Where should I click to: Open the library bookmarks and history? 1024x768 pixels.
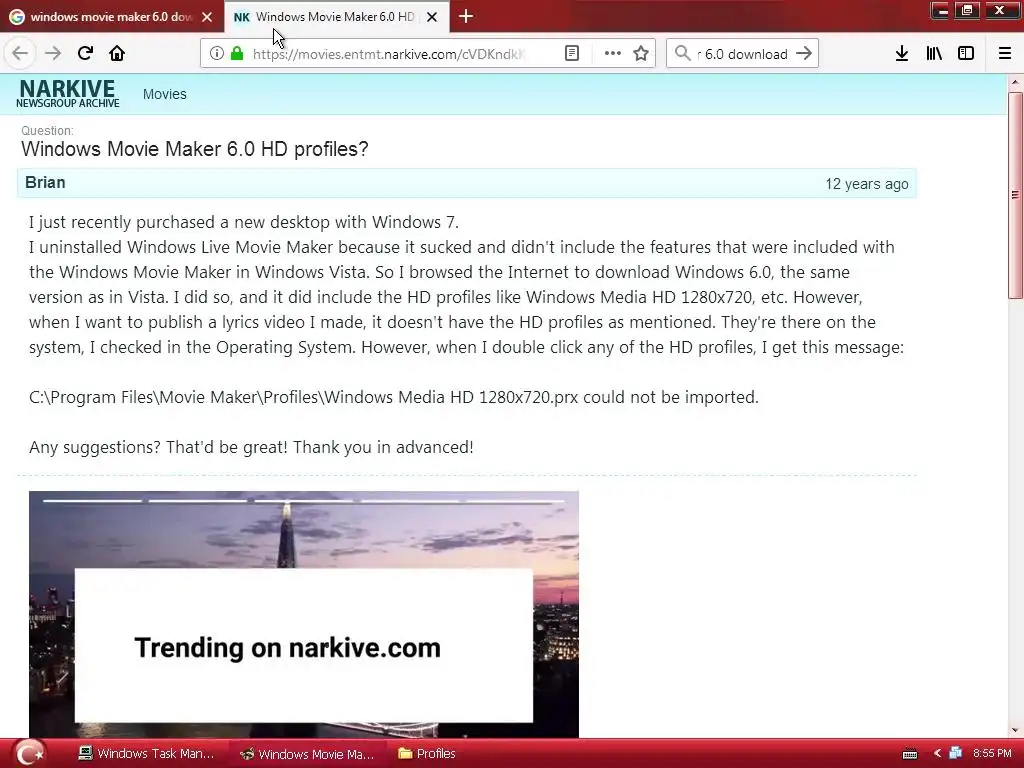(934, 54)
